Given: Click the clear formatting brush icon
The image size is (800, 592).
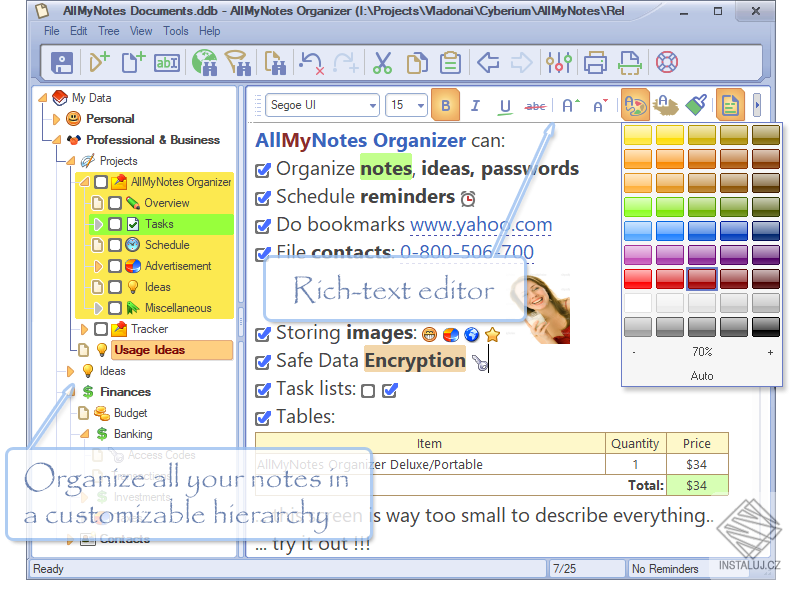Looking at the screenshot, I should point(696,106).
